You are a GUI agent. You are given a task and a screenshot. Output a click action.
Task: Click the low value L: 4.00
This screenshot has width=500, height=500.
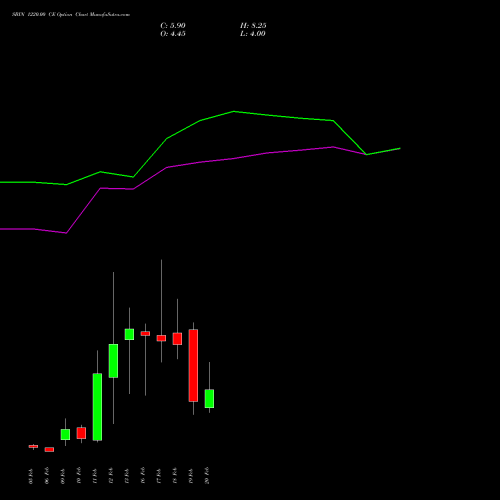pos(253,34)
